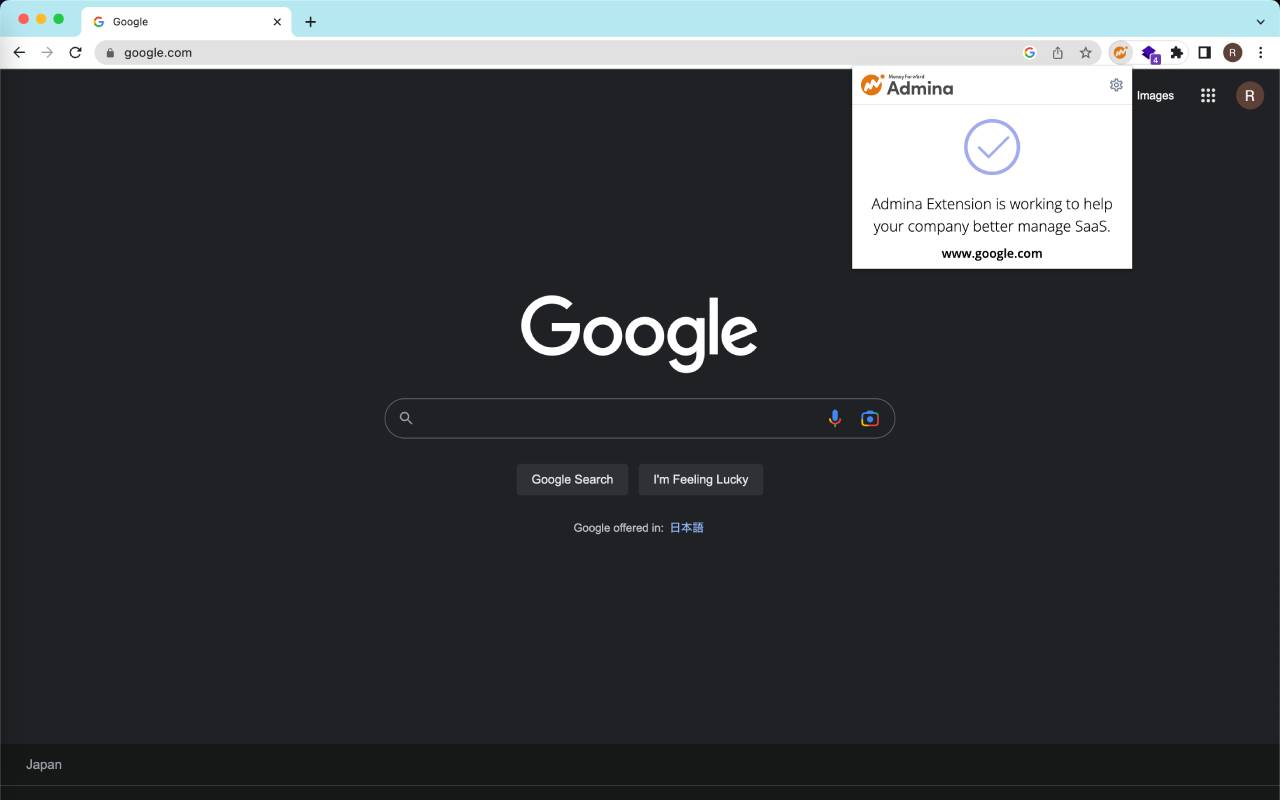Activate Google voice search microphone

[835, 418]
